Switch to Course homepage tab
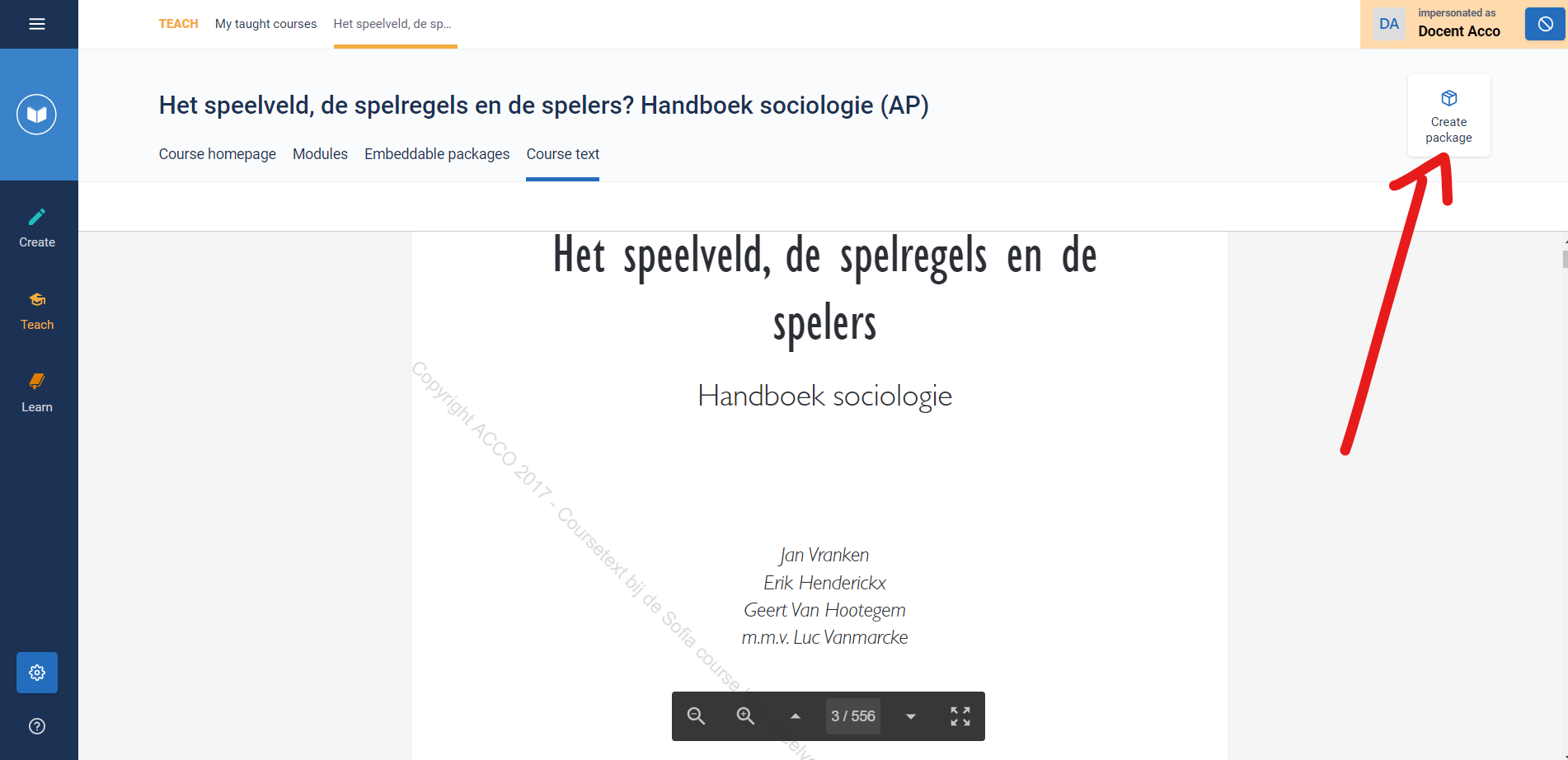The image size is (1568, 760). tap(218, 154)
